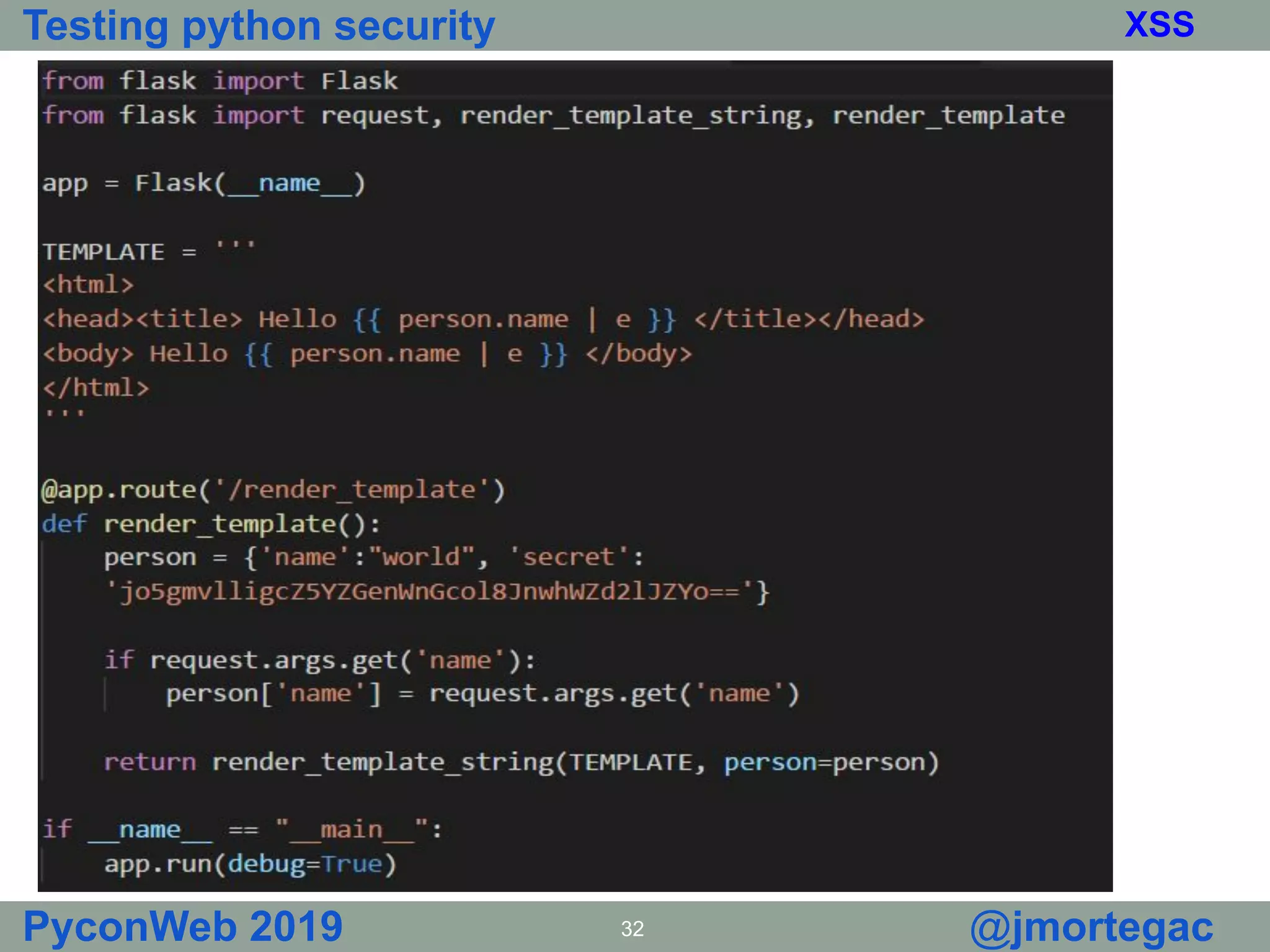Click the '@jmortegac' Twitter handle
Screen dimensions: 1270x952
[1091, 928]
